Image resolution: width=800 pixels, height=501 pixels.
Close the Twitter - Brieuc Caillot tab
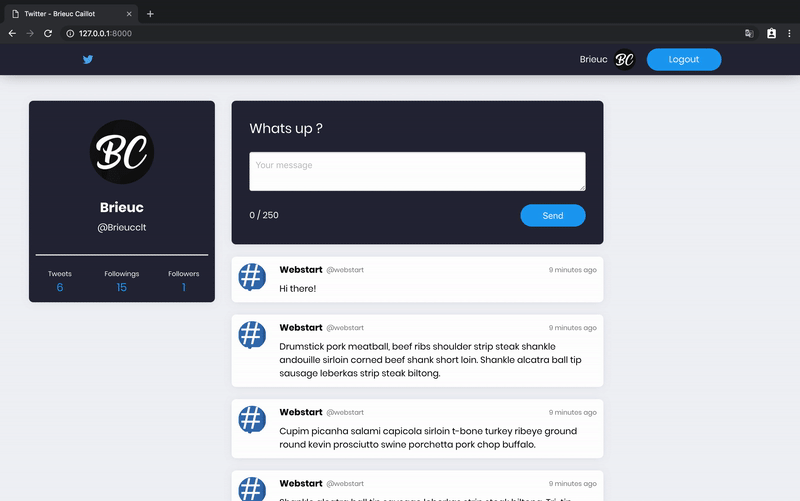point(129,14)
